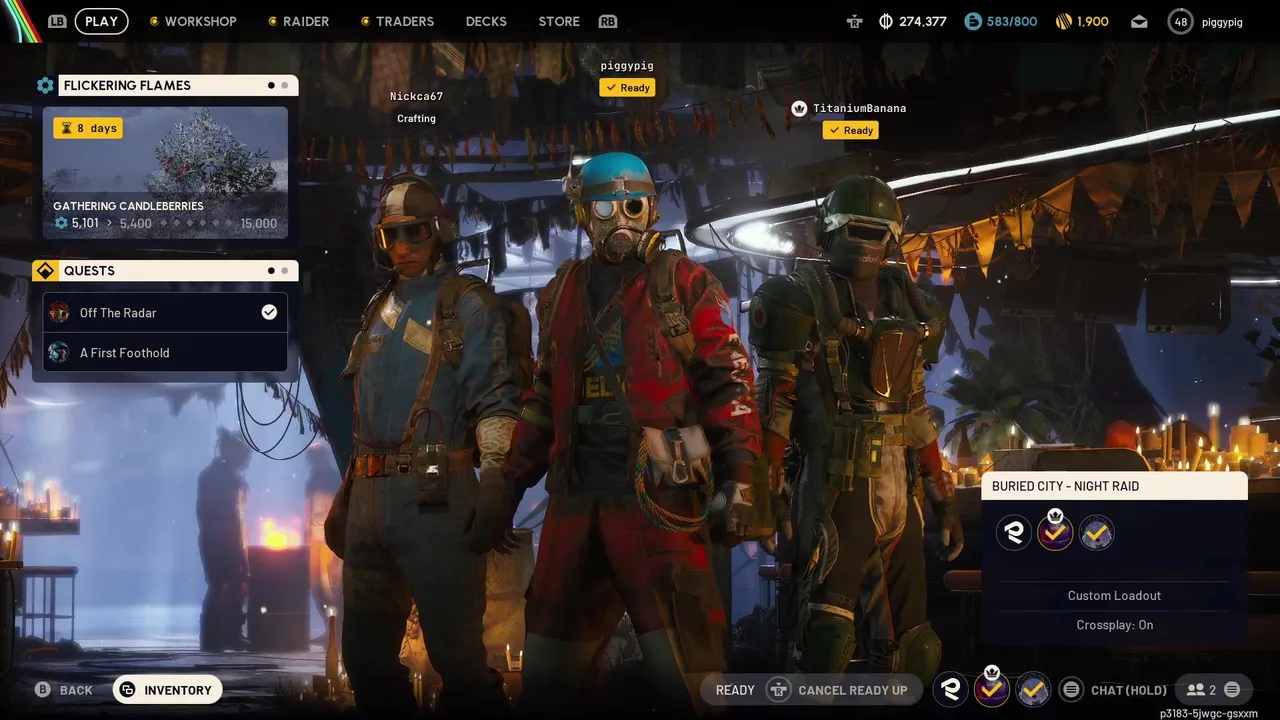The width and height of the screenshot is (1280, 720).
Task: Open Chat (Hold) label
Action: coord(1129,690)
